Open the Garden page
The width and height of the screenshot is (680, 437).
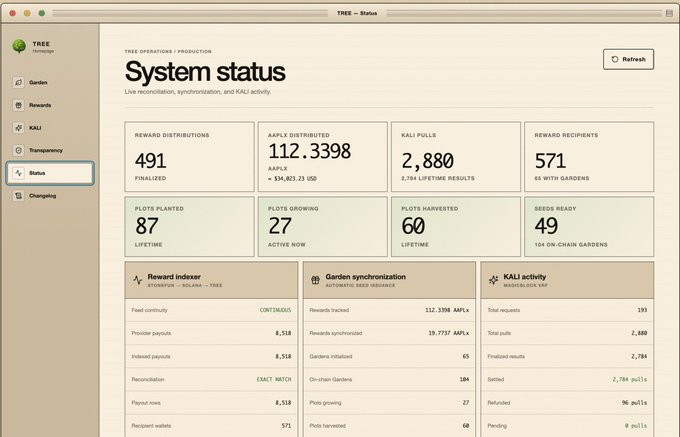50,82
